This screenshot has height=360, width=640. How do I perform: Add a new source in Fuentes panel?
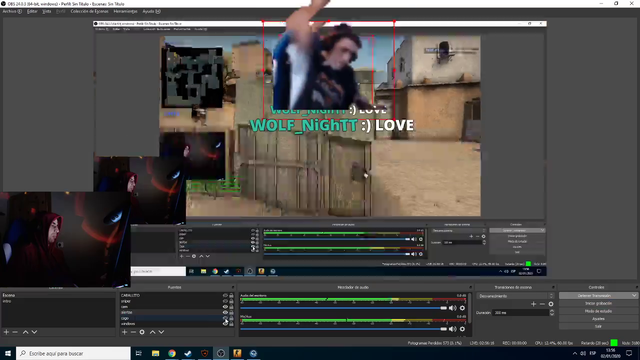tap(124, 332)
